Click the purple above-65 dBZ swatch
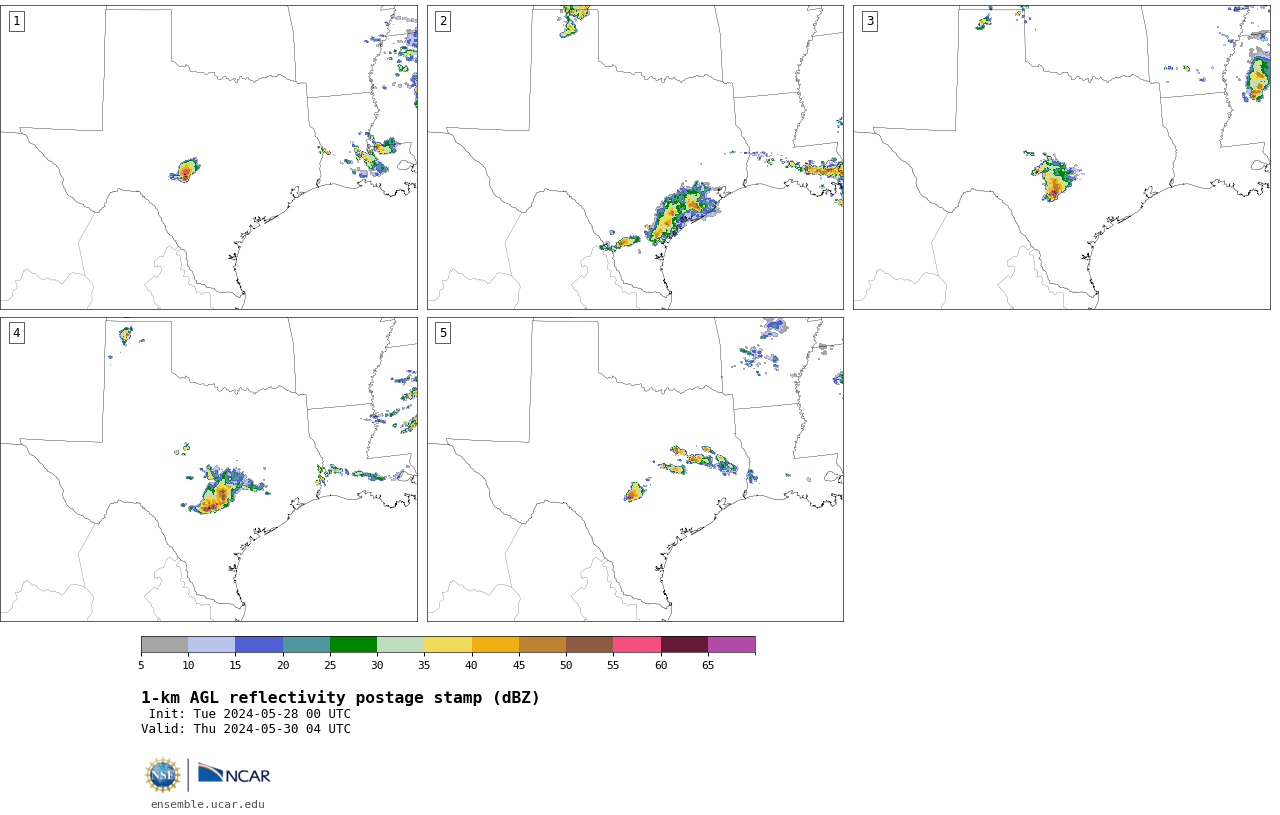This screenshot has width=1280, height=815. point(731,645)
